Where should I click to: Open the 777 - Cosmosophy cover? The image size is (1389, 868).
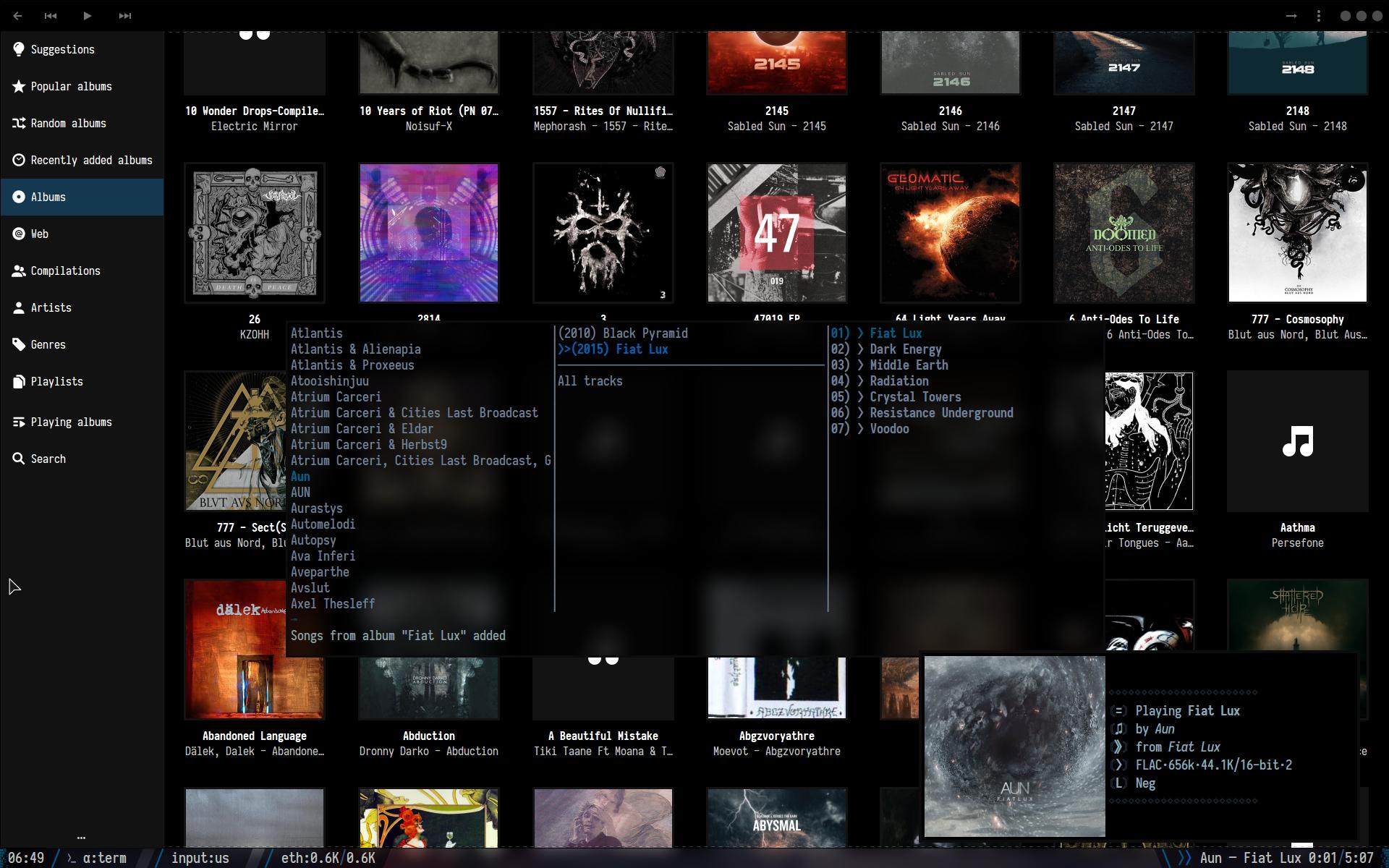click(1298, 233)
